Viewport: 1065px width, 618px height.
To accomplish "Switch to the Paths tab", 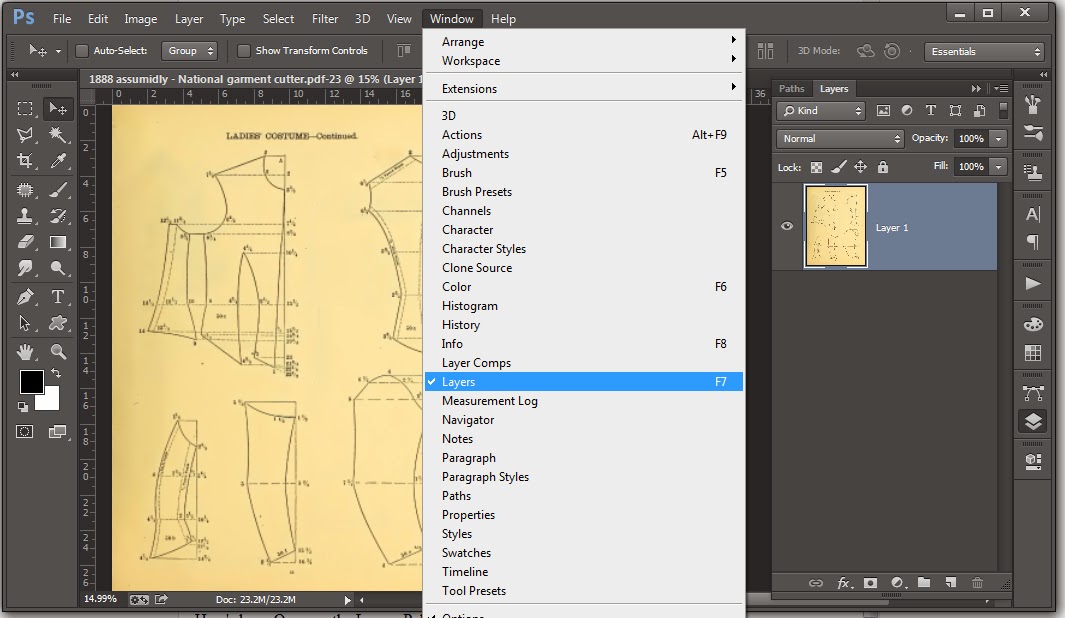I will coord(791,88).
